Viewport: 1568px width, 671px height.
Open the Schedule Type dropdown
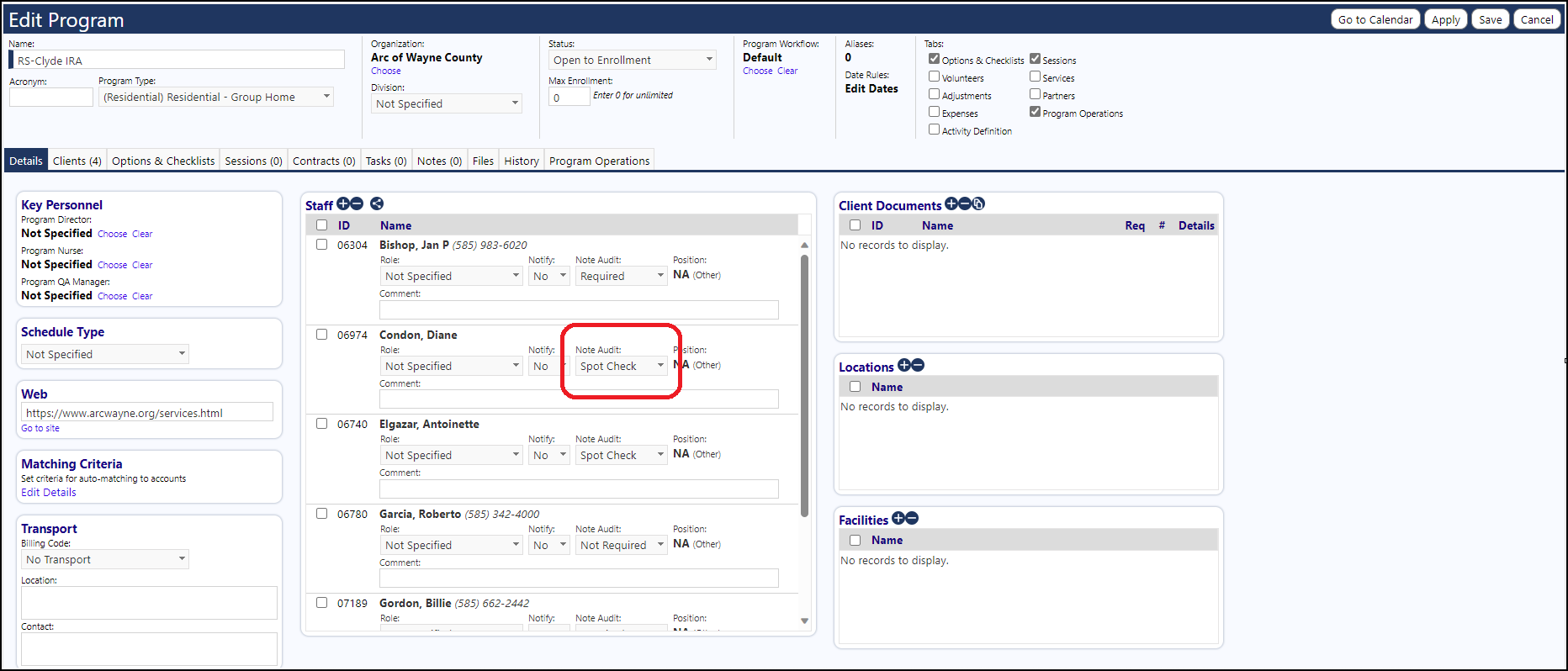(105, 354)
